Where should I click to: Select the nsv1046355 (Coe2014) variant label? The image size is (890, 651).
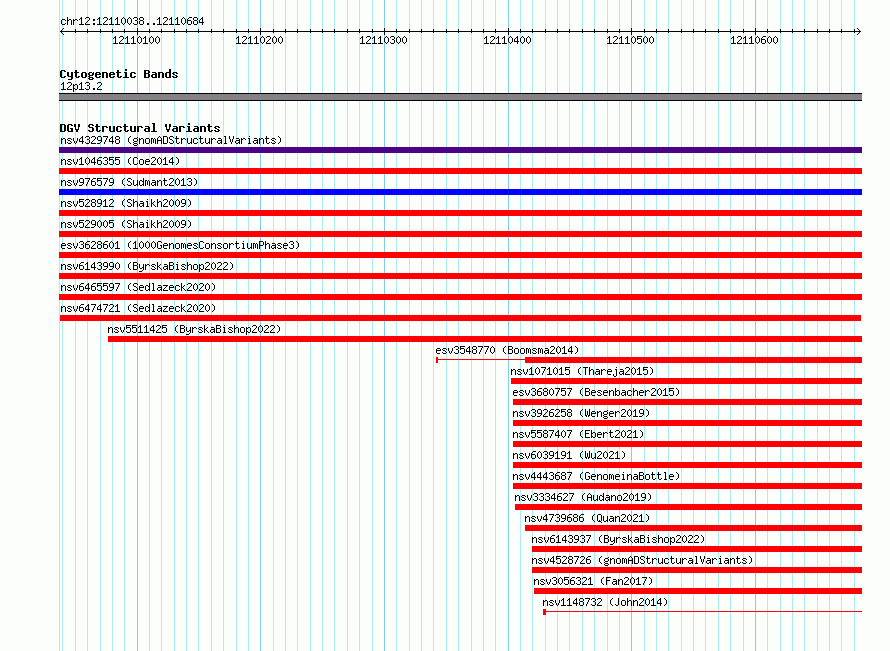(120, 161)
